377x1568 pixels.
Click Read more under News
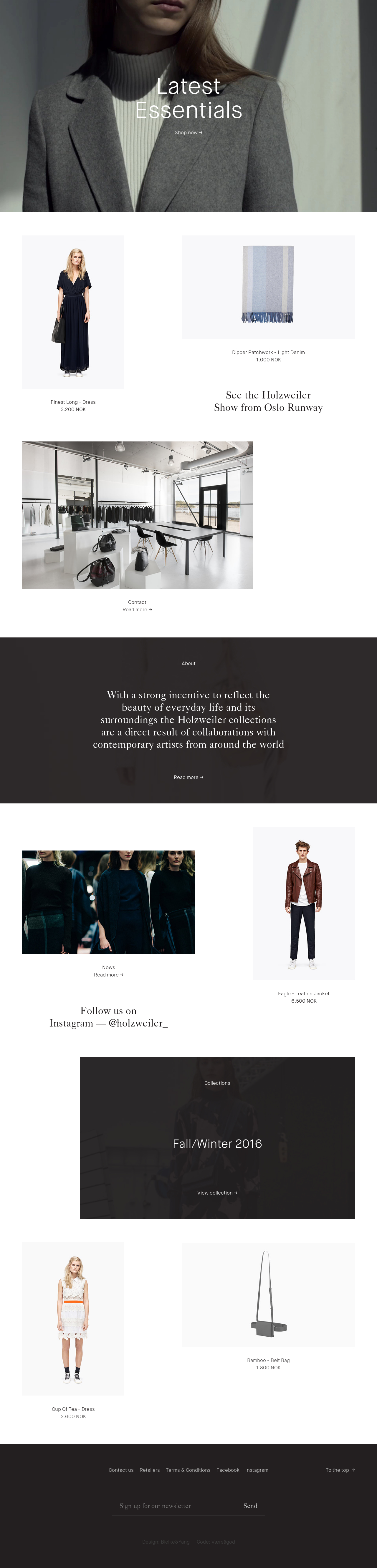pos(108,974)
